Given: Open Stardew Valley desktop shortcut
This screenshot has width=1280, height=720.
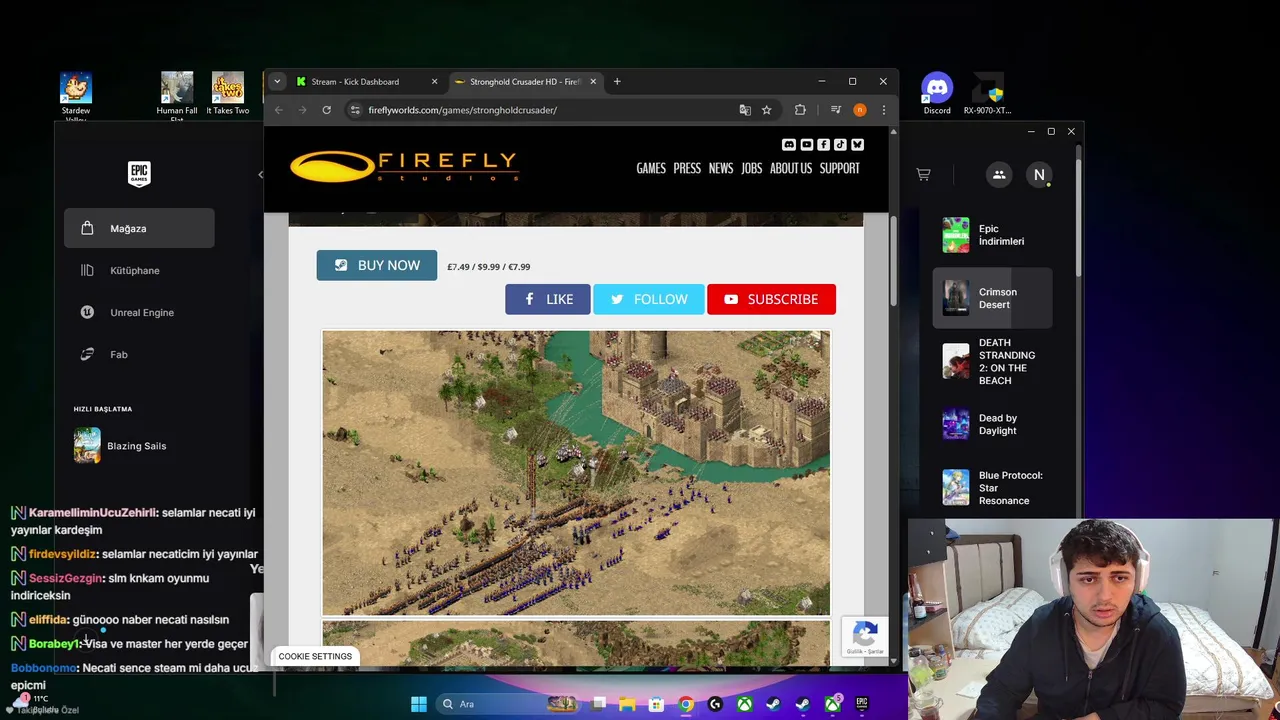Looking at the screenshot, I should (76, 97).
